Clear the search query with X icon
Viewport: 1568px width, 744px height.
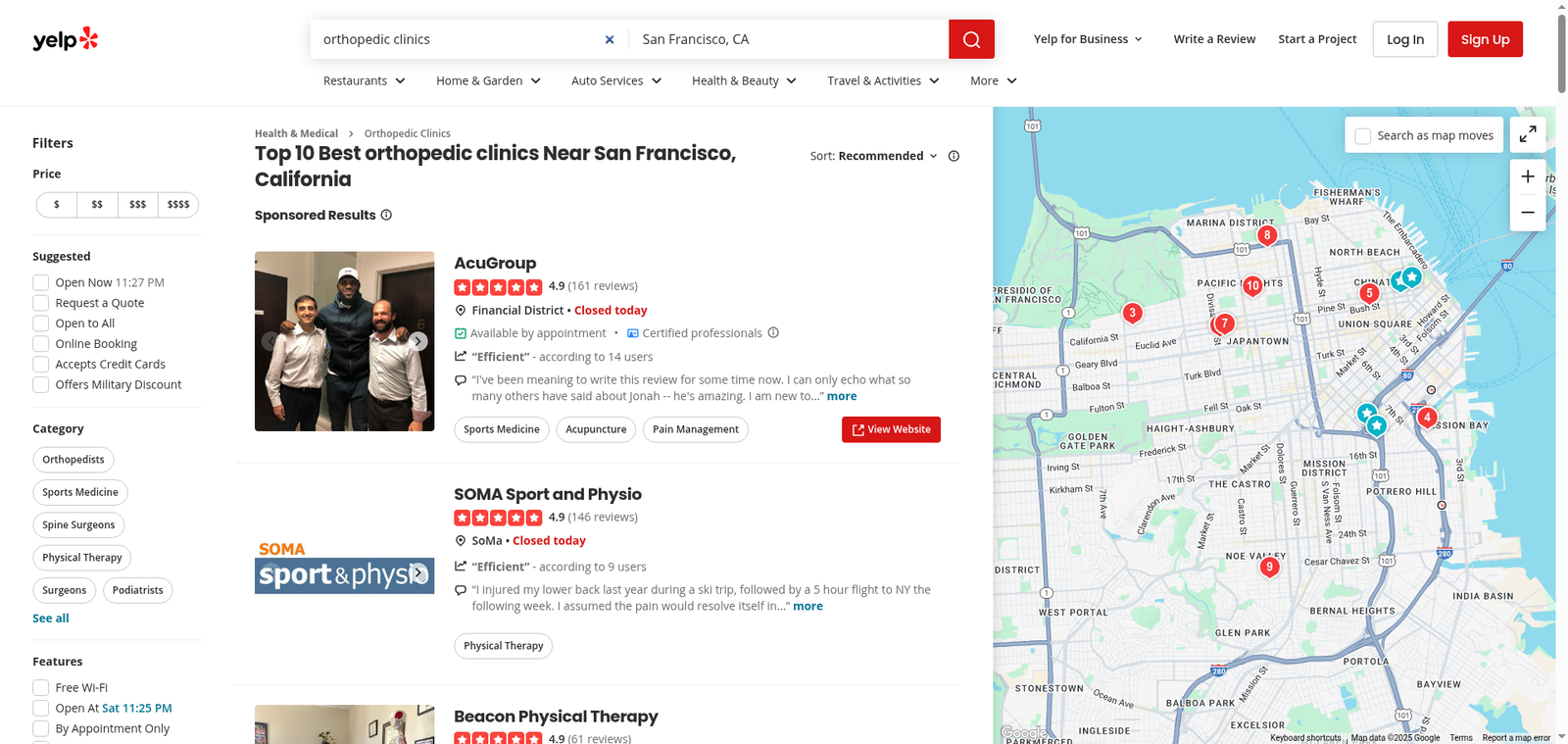[610, 39]
